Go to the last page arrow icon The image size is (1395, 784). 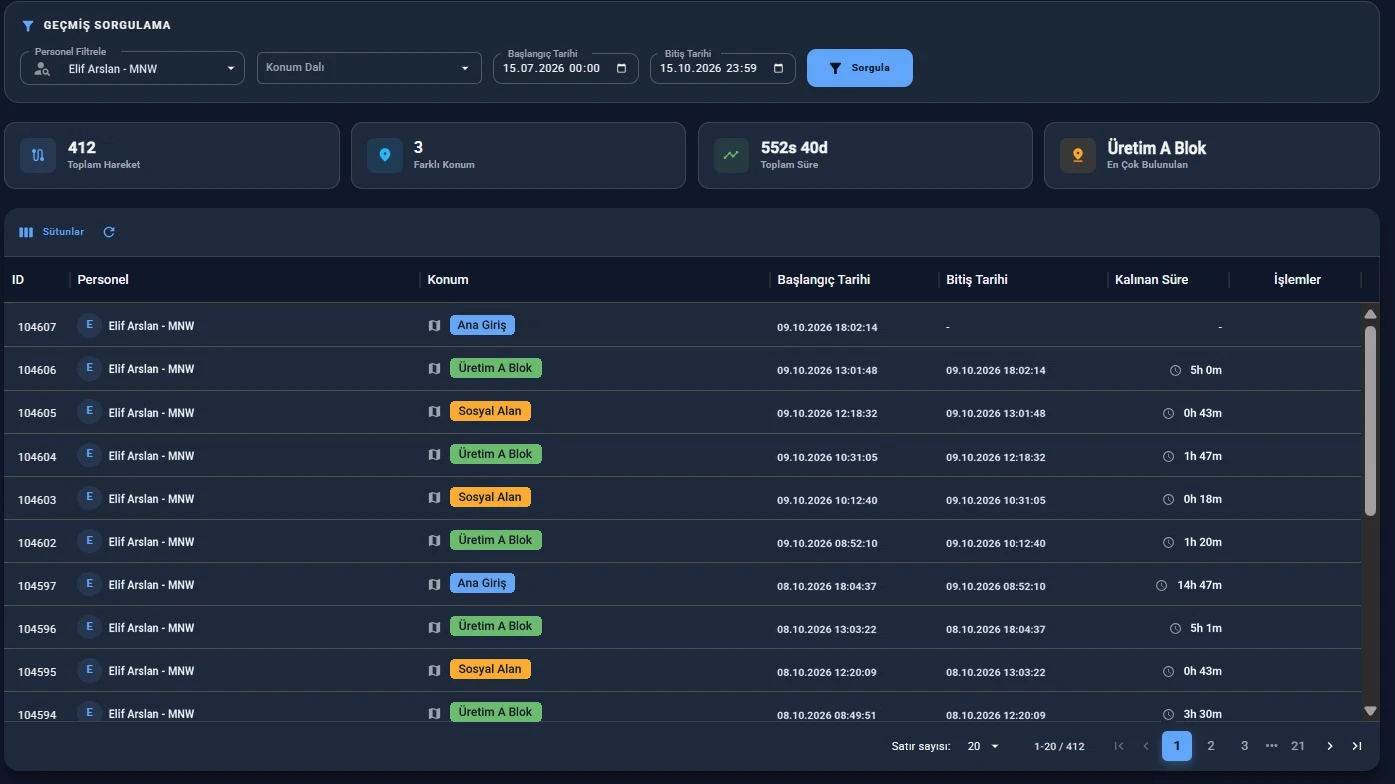(x=1357, y=746)
